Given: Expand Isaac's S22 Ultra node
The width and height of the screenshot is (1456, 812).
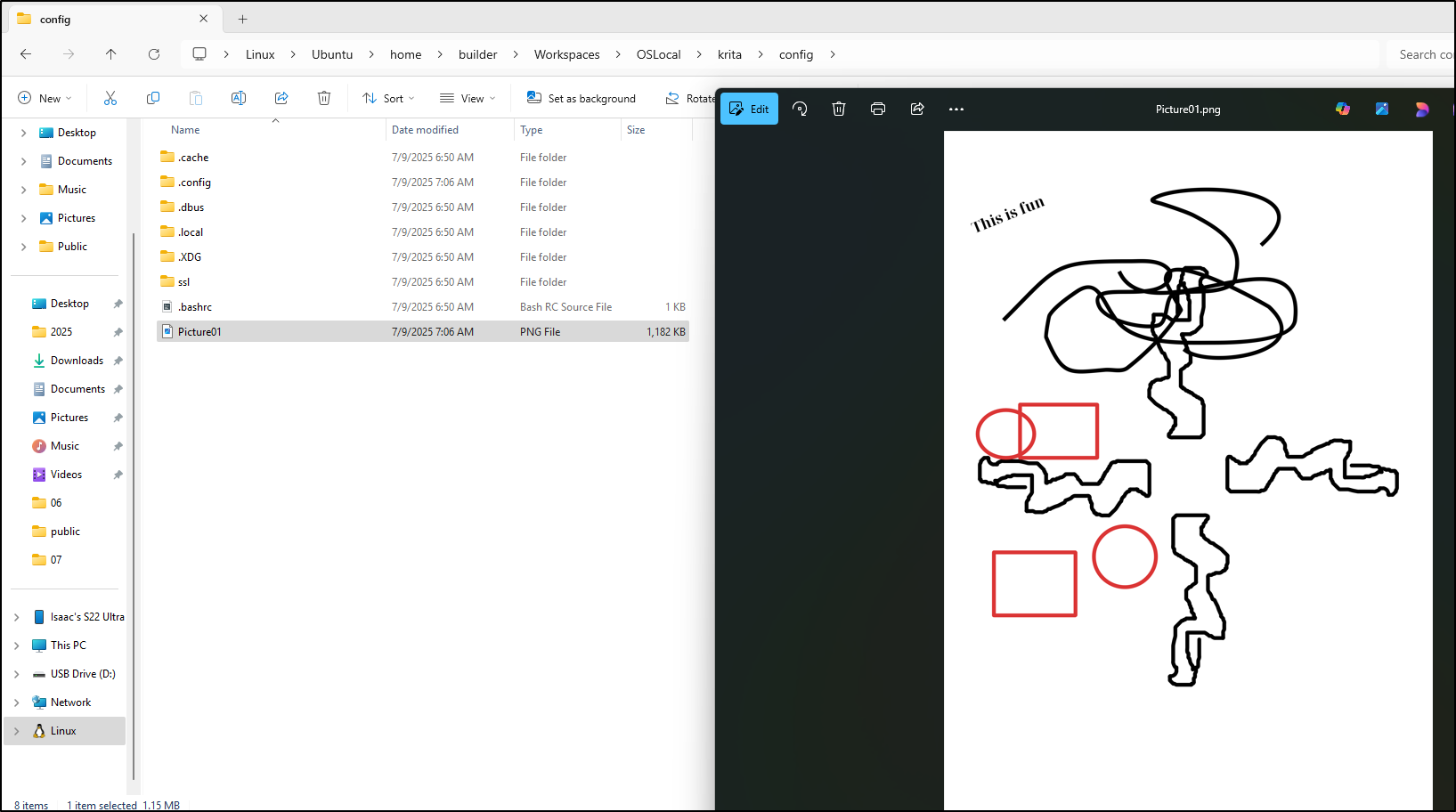Looking at the screenshot, I should click(x=16, y=617).
